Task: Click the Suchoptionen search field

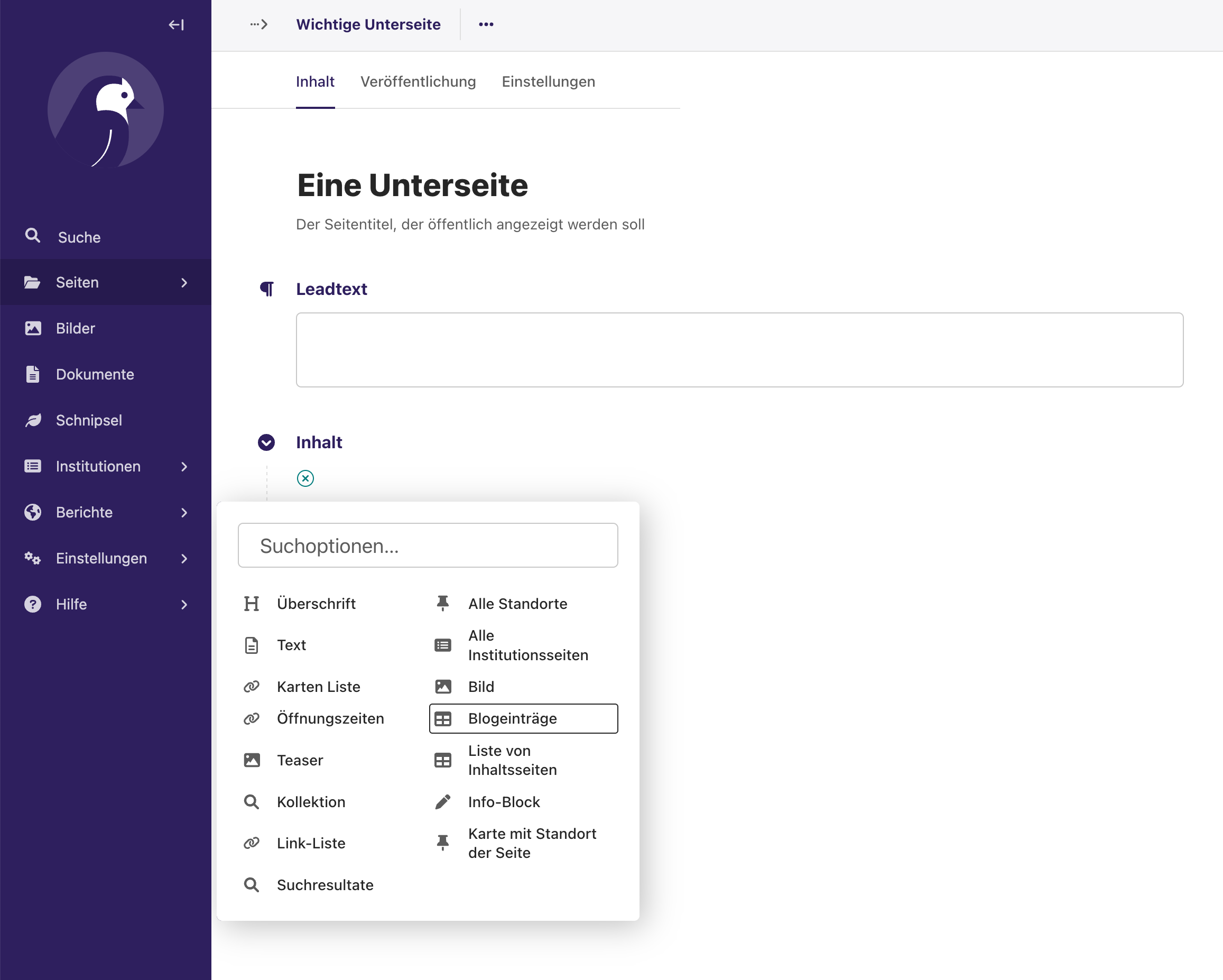Action: coord(428,546)
